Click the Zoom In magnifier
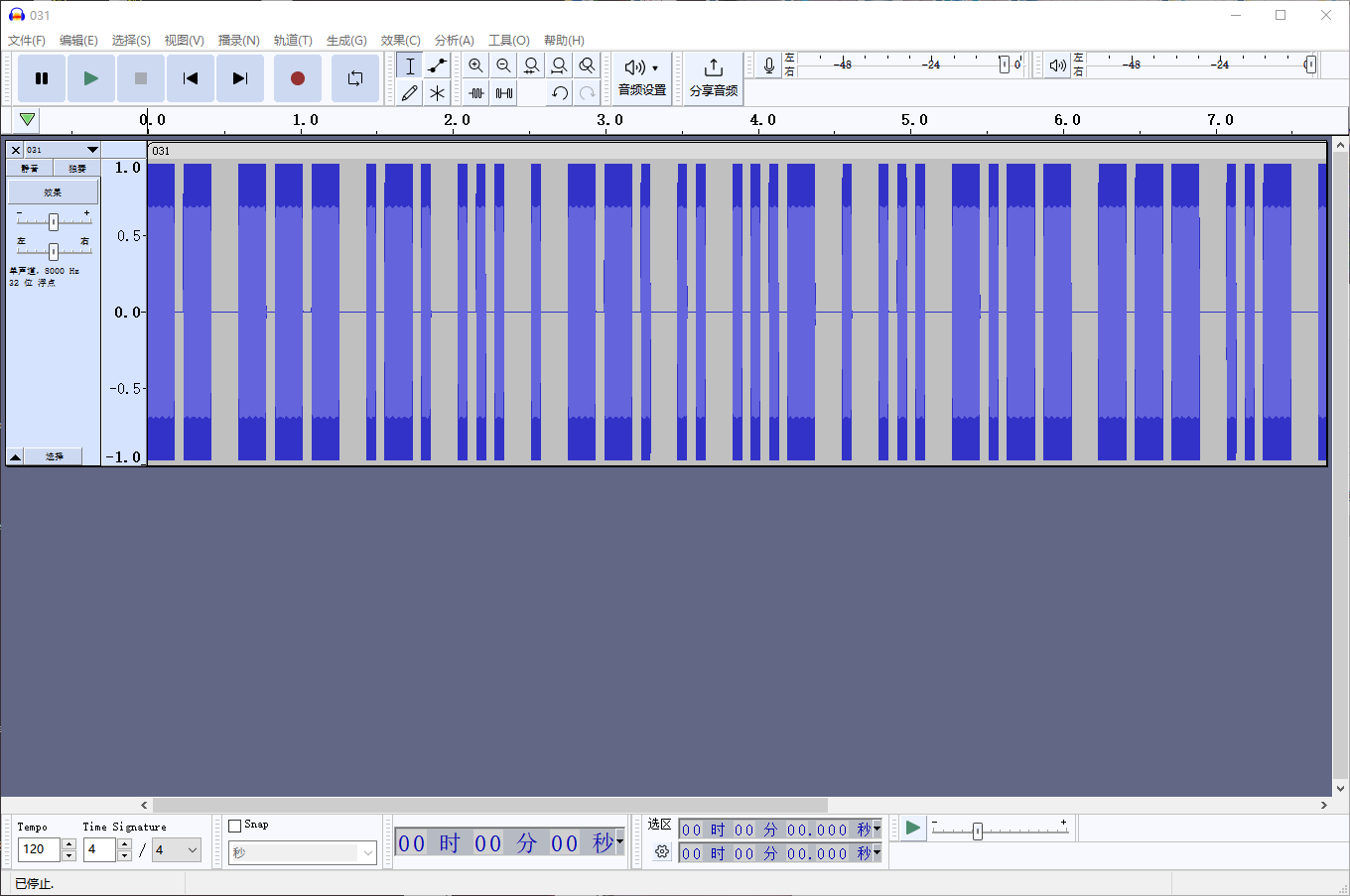 click(476, 65)
